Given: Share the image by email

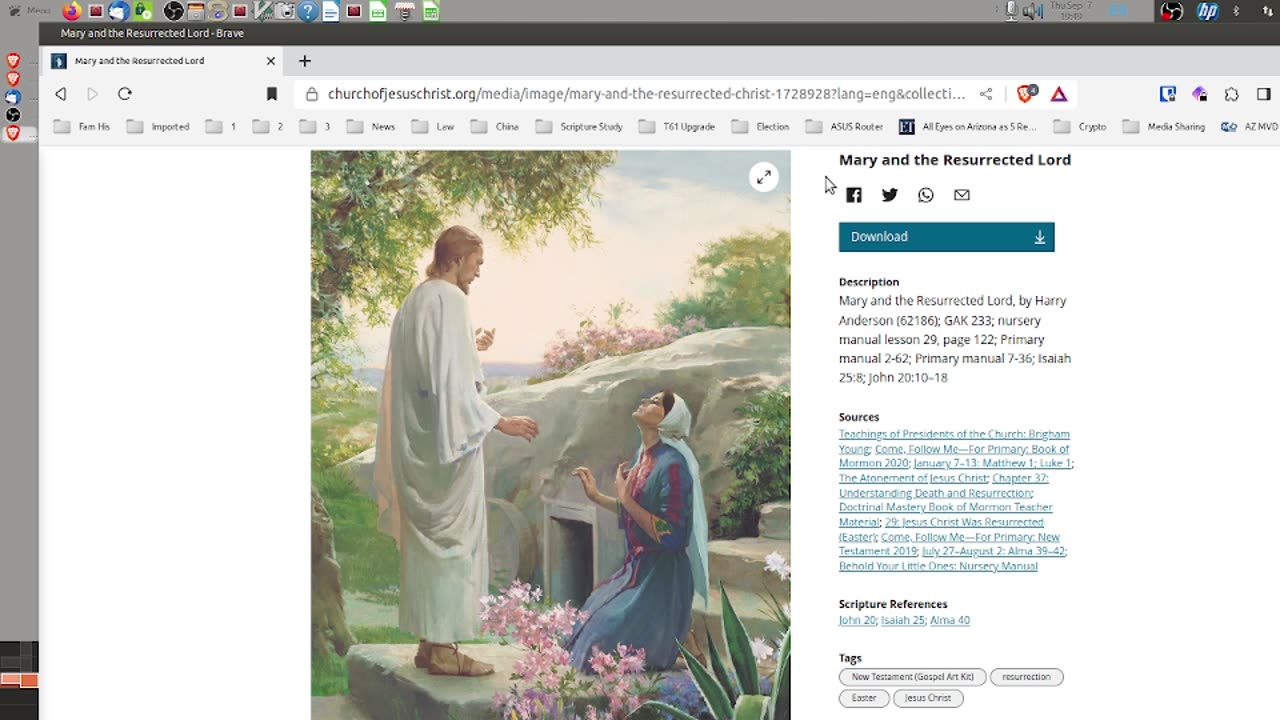Looking at the screenshot, I should (961, 195).
